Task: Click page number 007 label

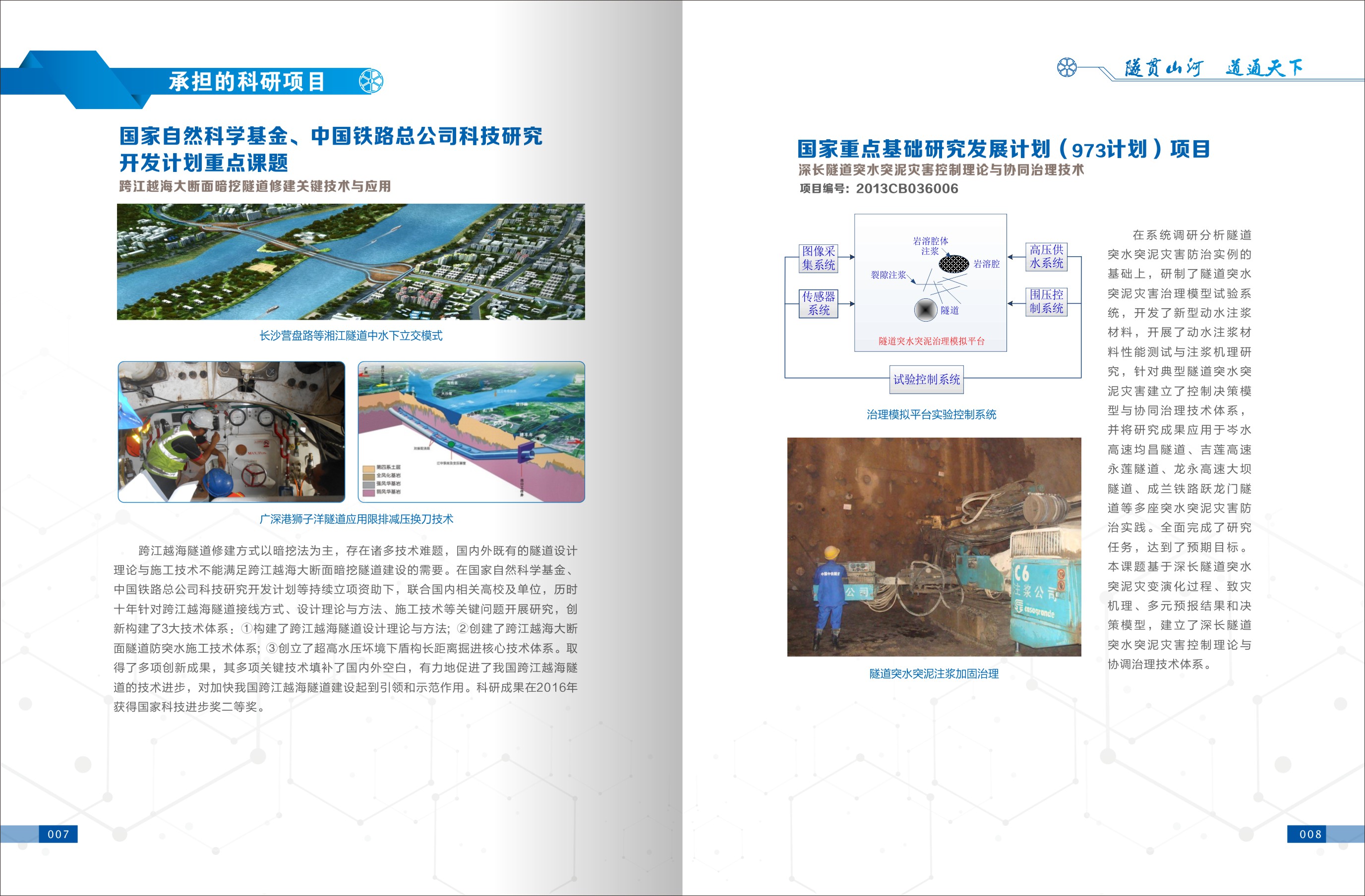Action: click(58, 834)
